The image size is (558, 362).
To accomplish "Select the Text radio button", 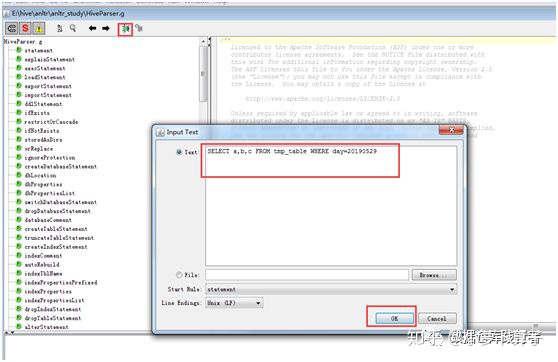I will pos(179,152).
